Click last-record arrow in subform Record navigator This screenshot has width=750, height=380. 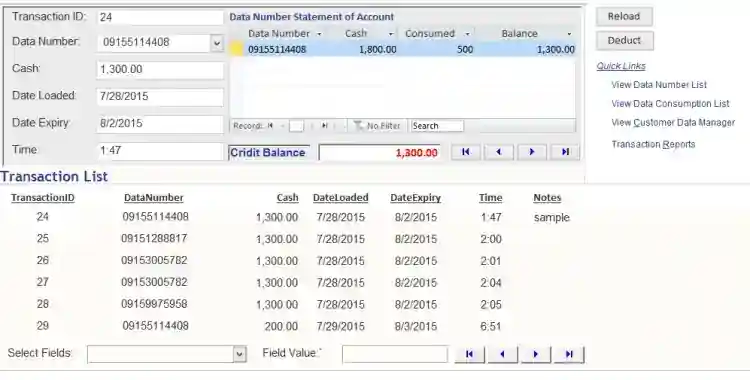coord(324,126)
